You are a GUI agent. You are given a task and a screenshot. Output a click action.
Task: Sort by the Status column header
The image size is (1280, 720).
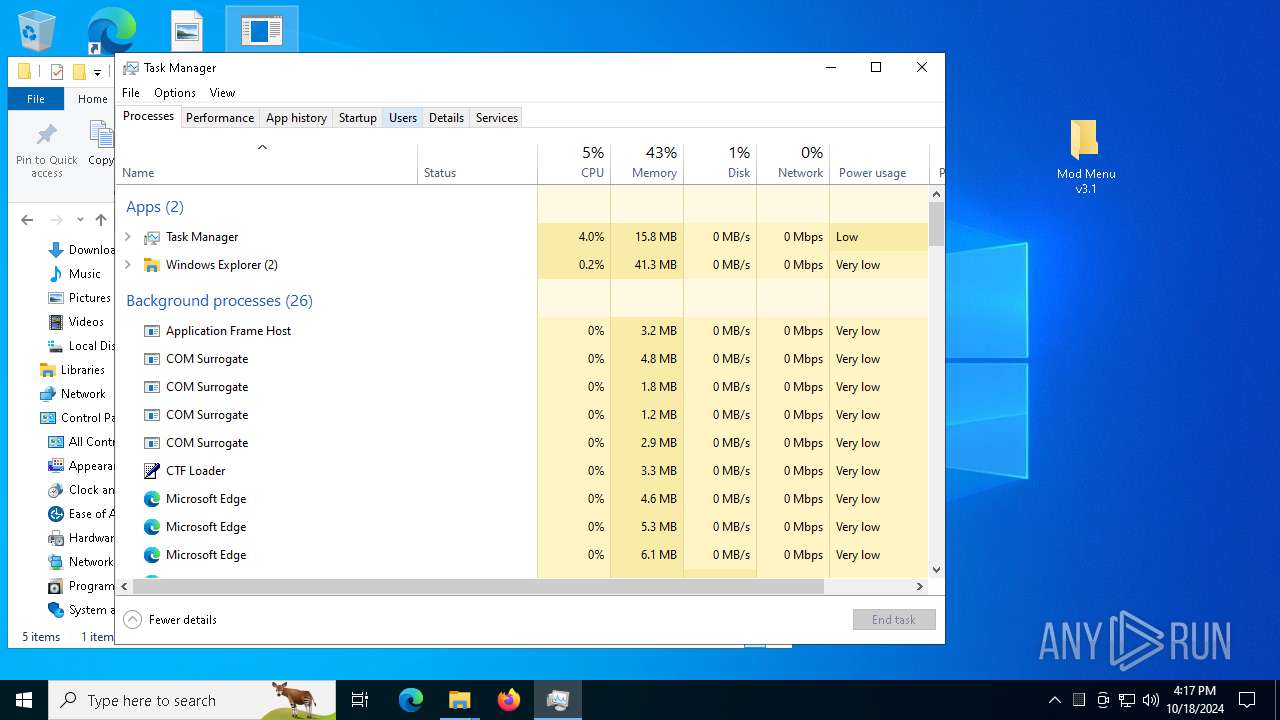478,164
